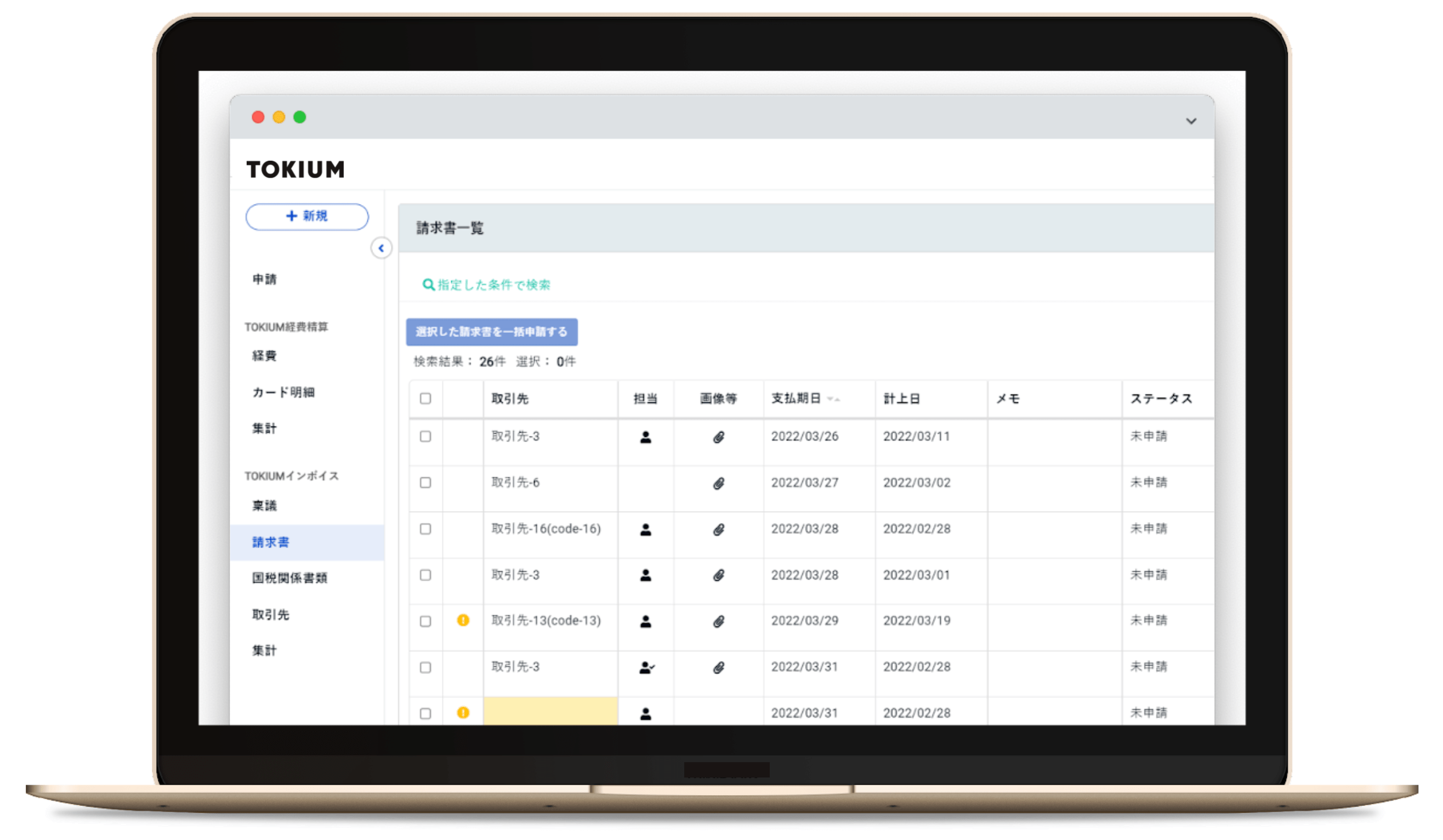Click the plus icon in 新規 button
This screenshot has height=840, width=1443.
point(292,216)
